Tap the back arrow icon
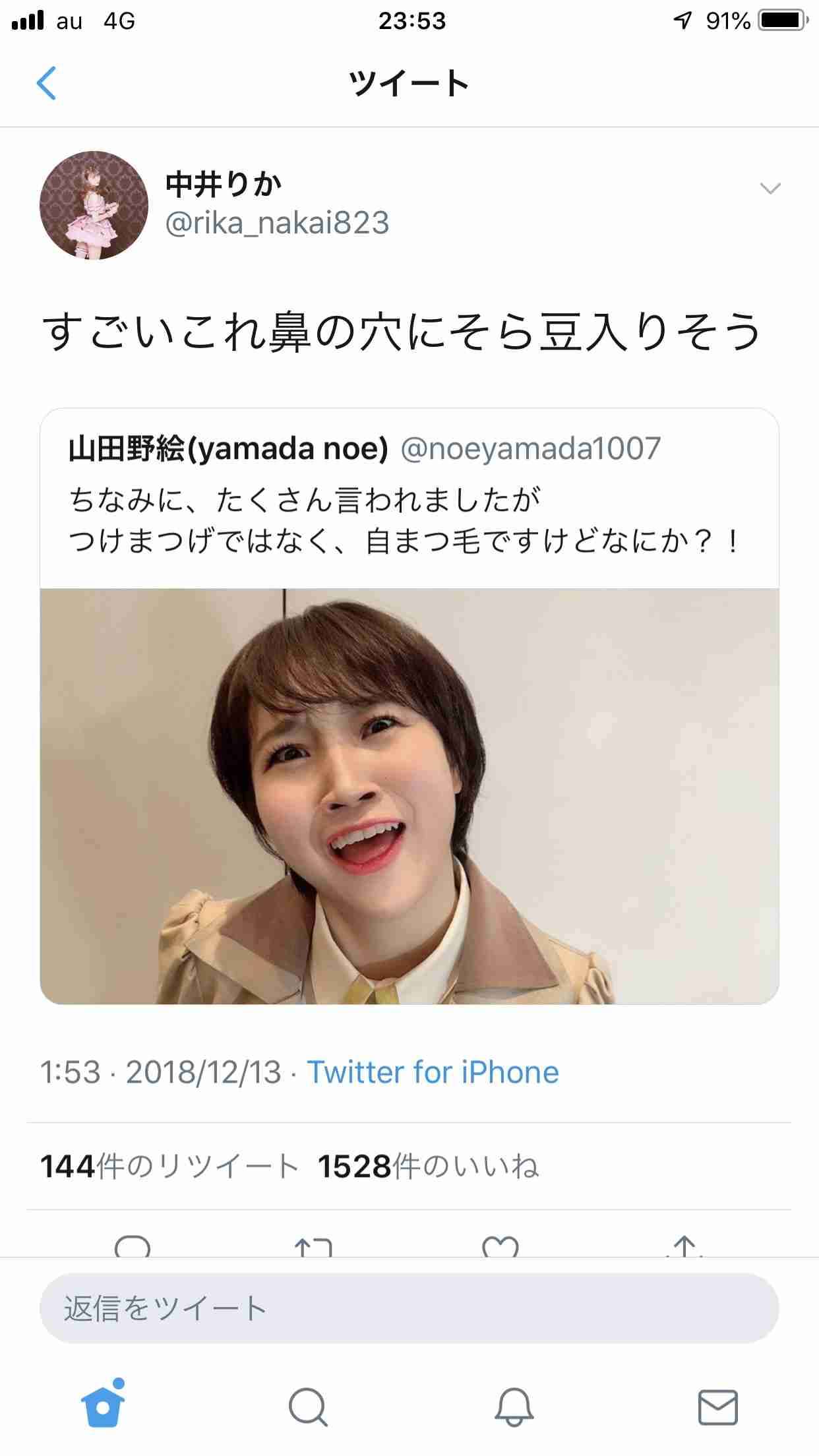The image size is (819, 1456). [46, 83]
